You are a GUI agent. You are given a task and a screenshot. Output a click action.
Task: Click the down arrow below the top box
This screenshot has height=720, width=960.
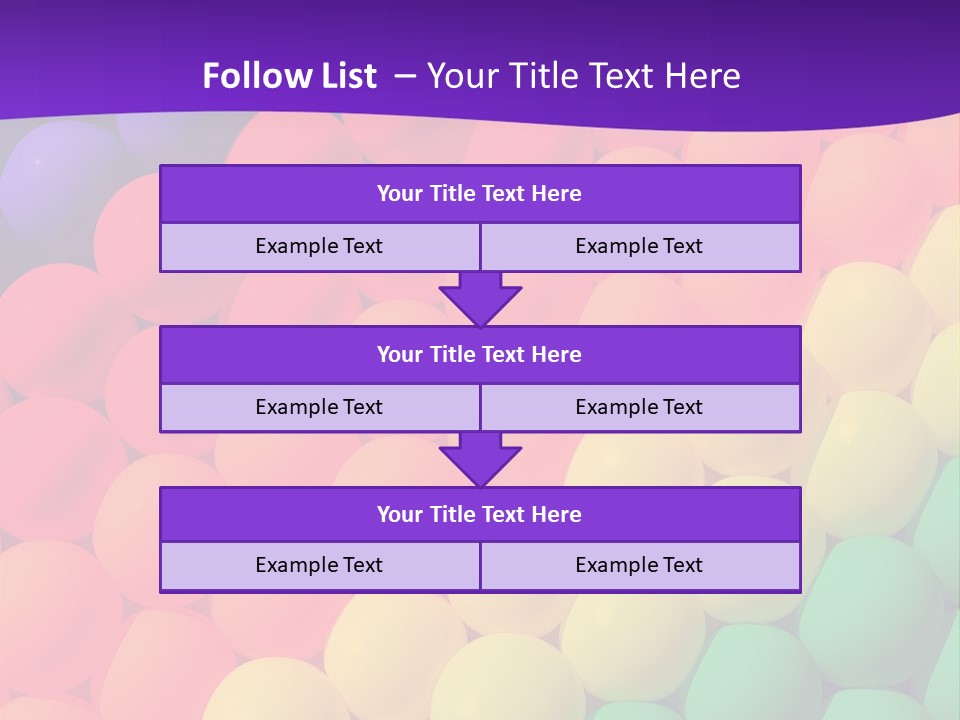[x=480, y=298]
